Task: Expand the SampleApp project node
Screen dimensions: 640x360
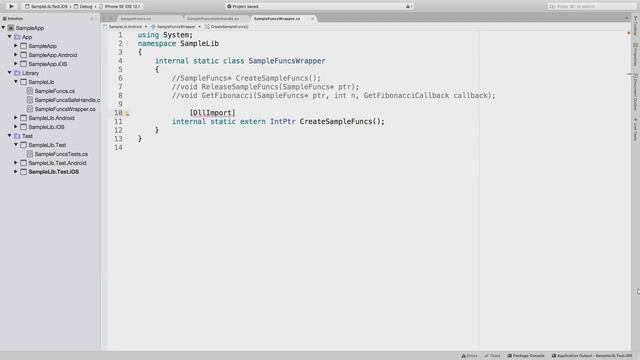Action: pyautogui.click(x=16, y=46)
